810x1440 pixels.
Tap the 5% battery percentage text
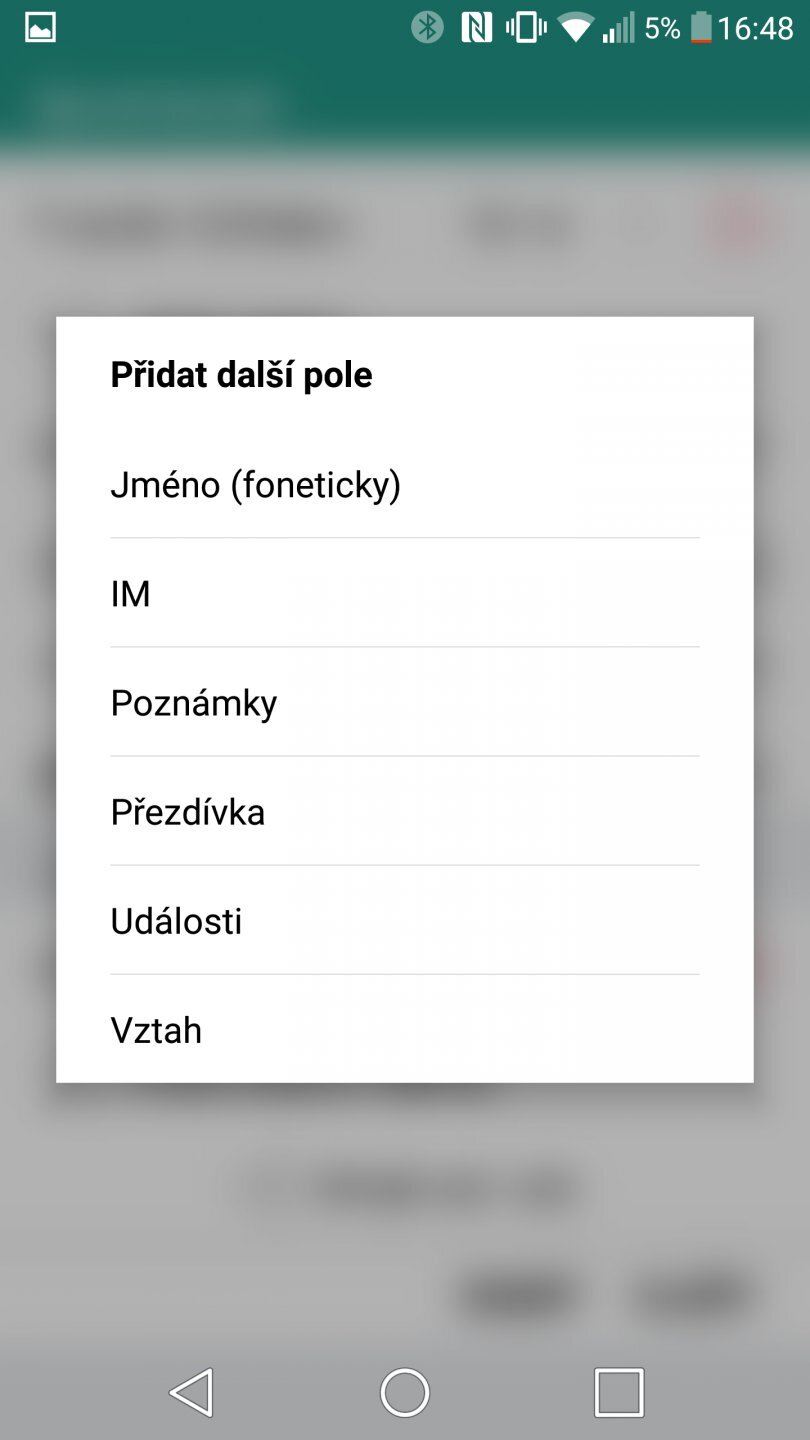click(x=662, y=27)
